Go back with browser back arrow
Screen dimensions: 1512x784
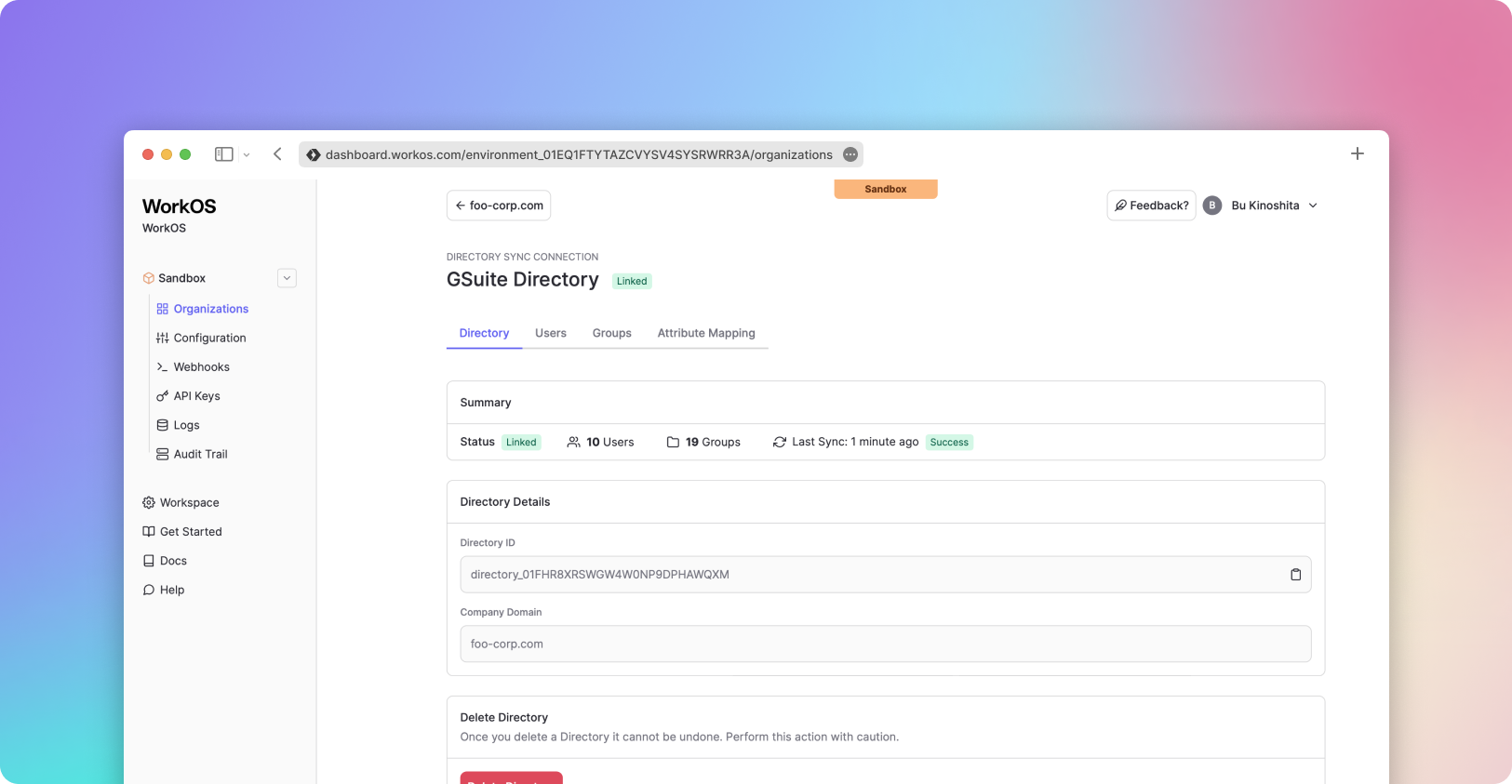click(277, 154)
